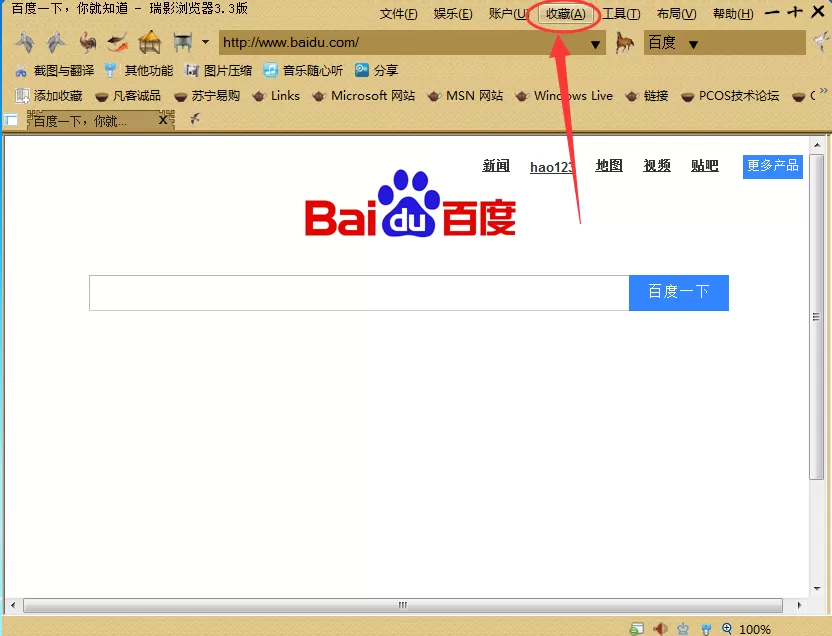Click popup blocker icon in status bar
Screen dimensions: 832x636
[637, 629]
